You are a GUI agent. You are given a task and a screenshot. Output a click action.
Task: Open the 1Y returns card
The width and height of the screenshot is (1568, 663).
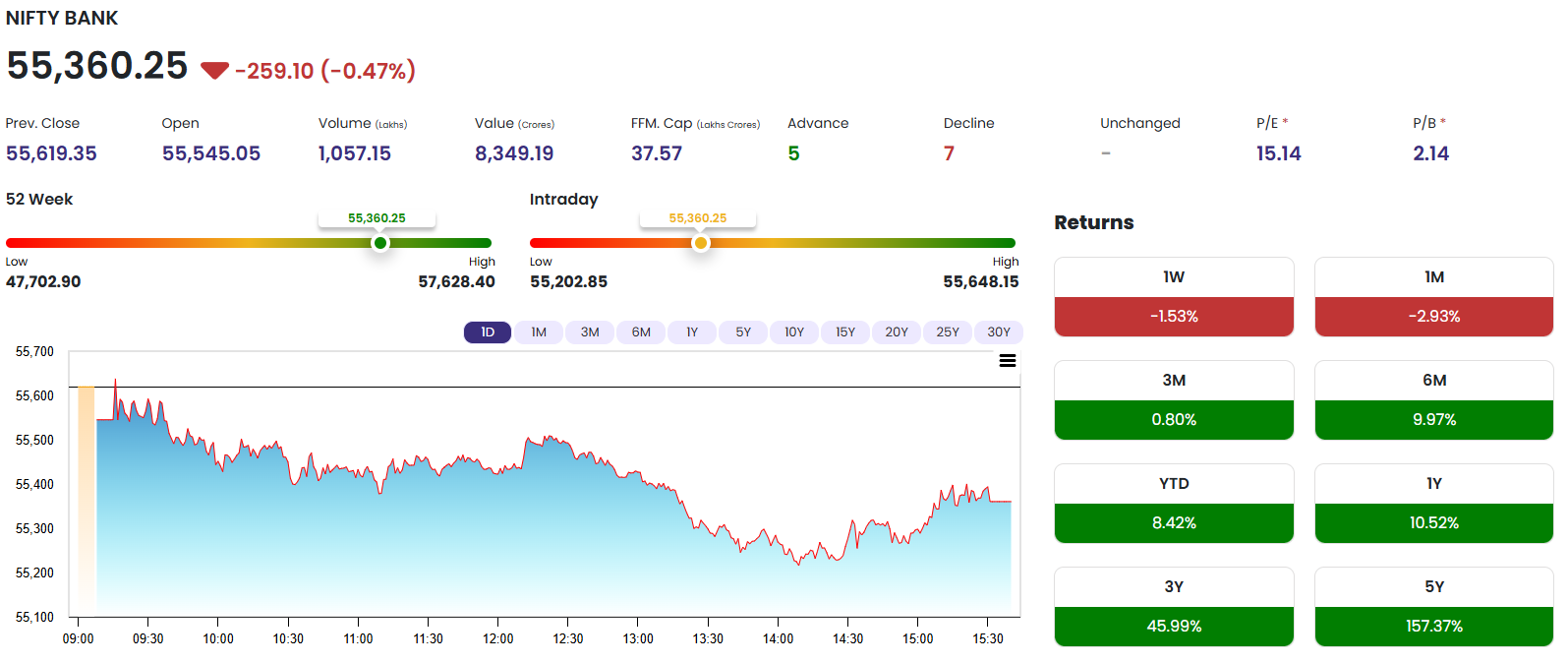1434,504
